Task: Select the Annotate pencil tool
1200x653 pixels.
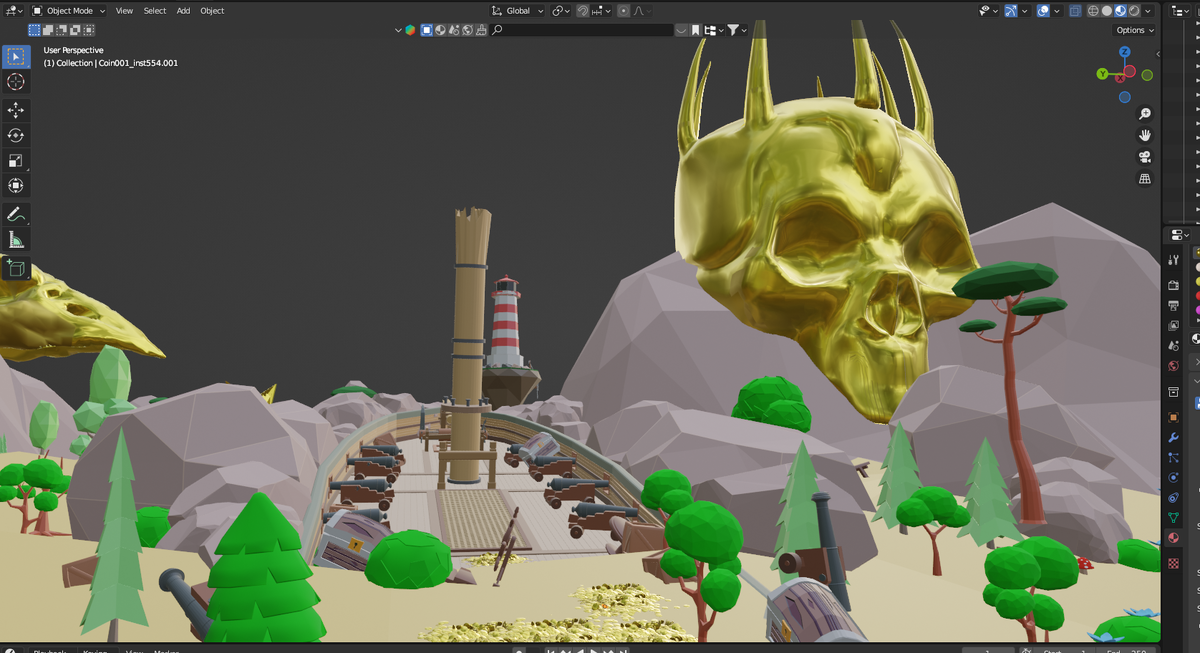Action: point(16,214)
